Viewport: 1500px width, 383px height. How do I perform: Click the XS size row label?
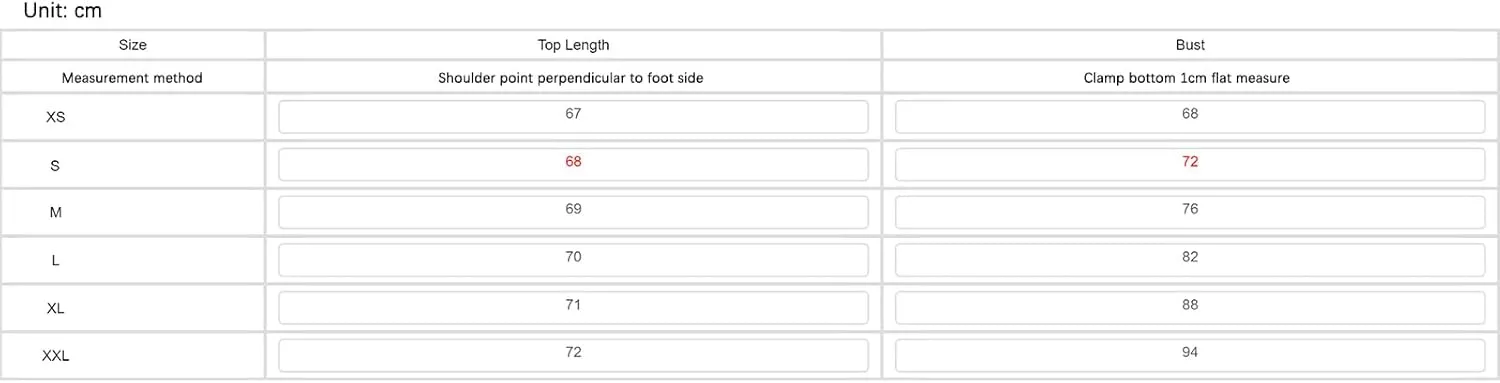pos(56,117)
